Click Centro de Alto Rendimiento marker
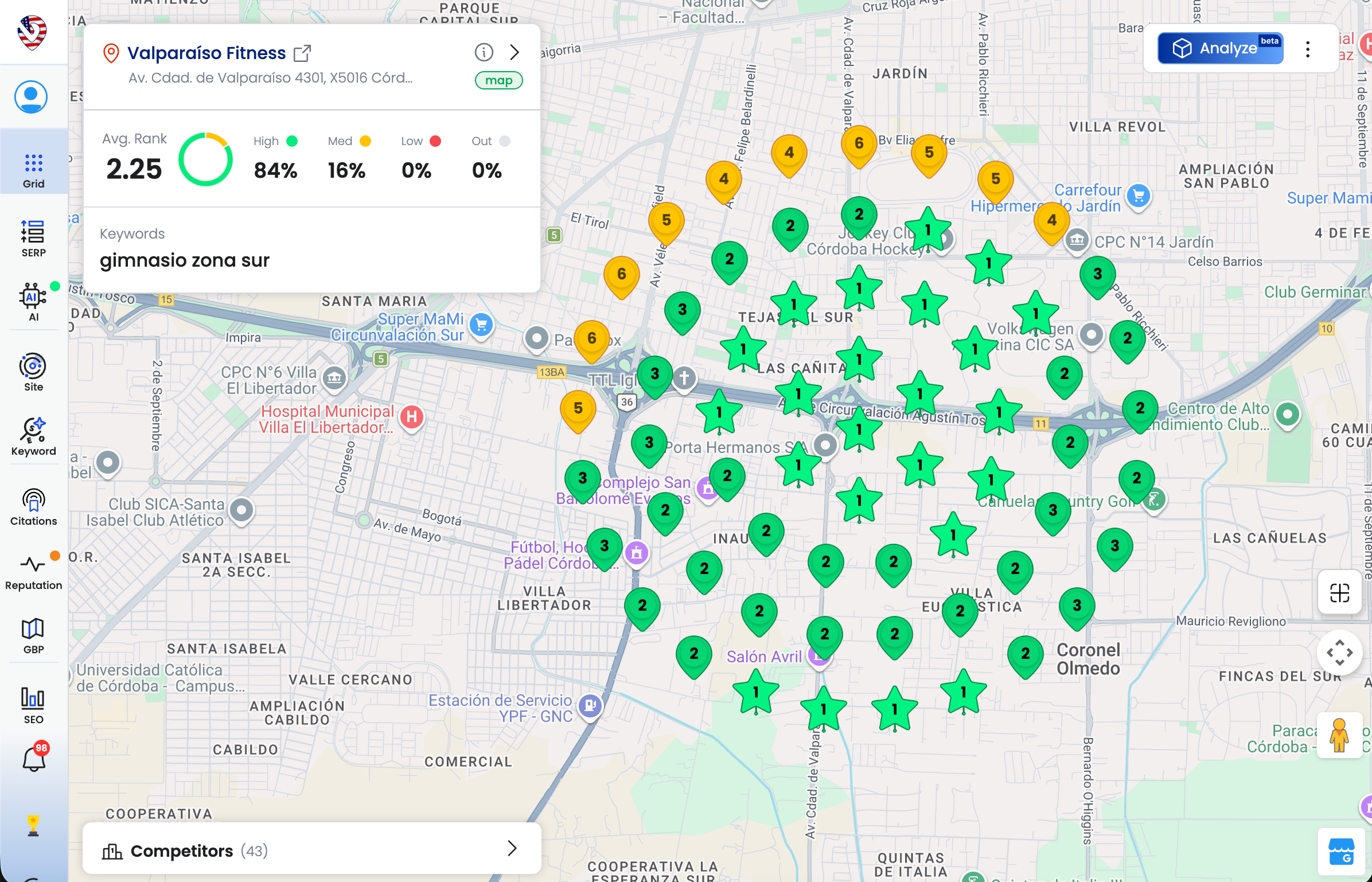This screenshot has width=1372, height=882. 1287,415
